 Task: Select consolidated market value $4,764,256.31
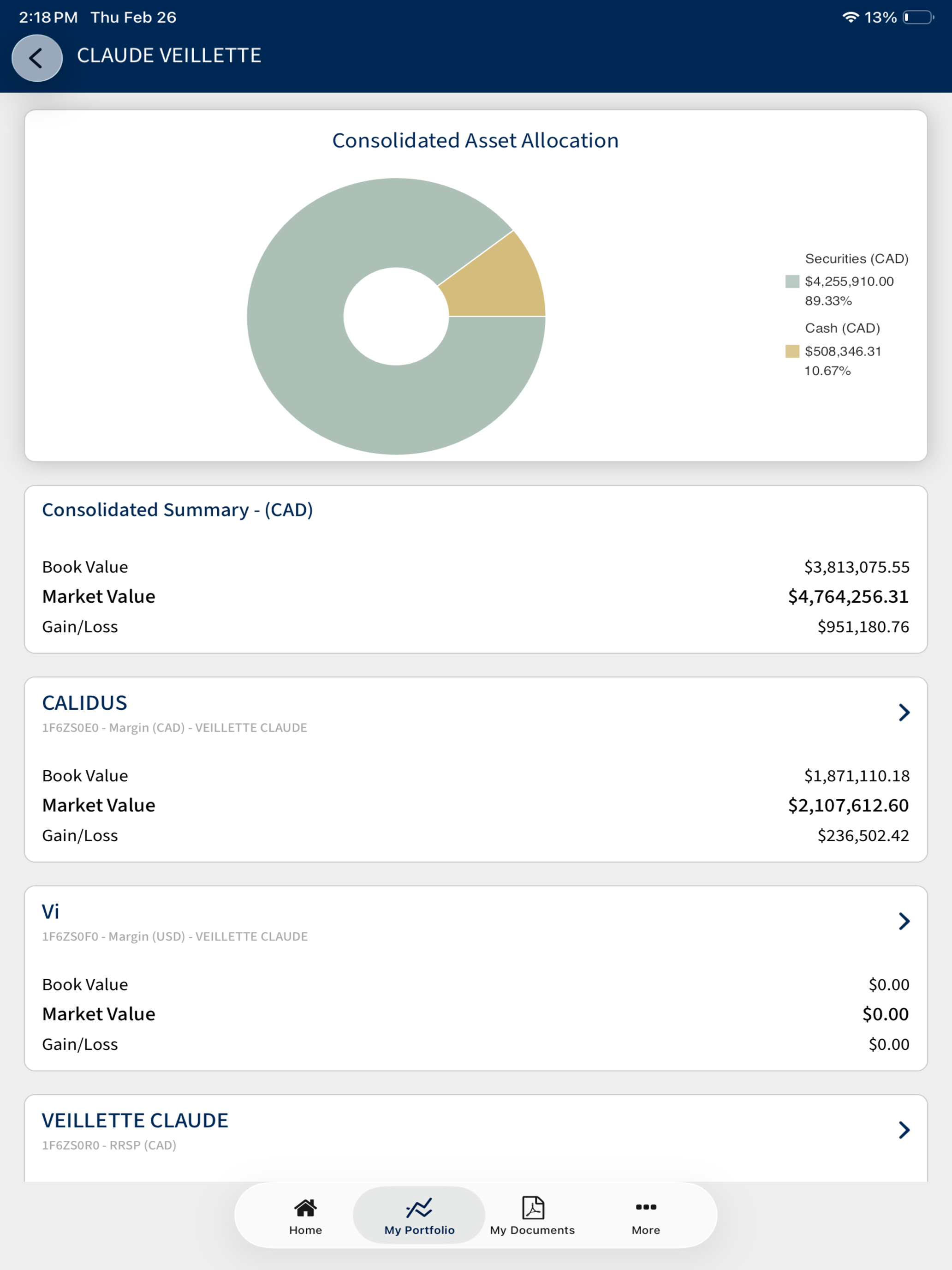[848, 597]
